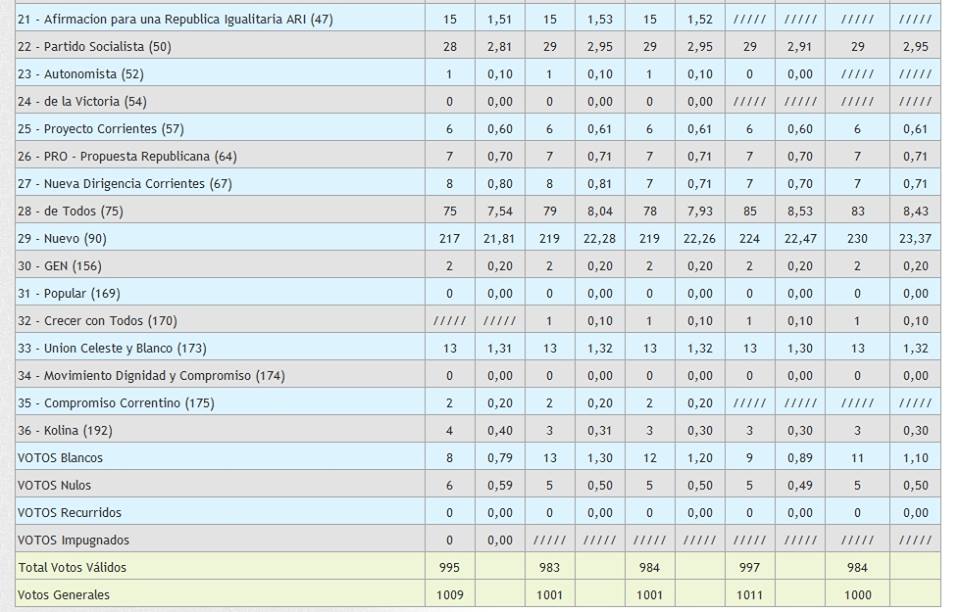The height and width of the screenshot is (612, 960).
Task: Select the 85 value in de Todos row
Action: coord(749,211)
